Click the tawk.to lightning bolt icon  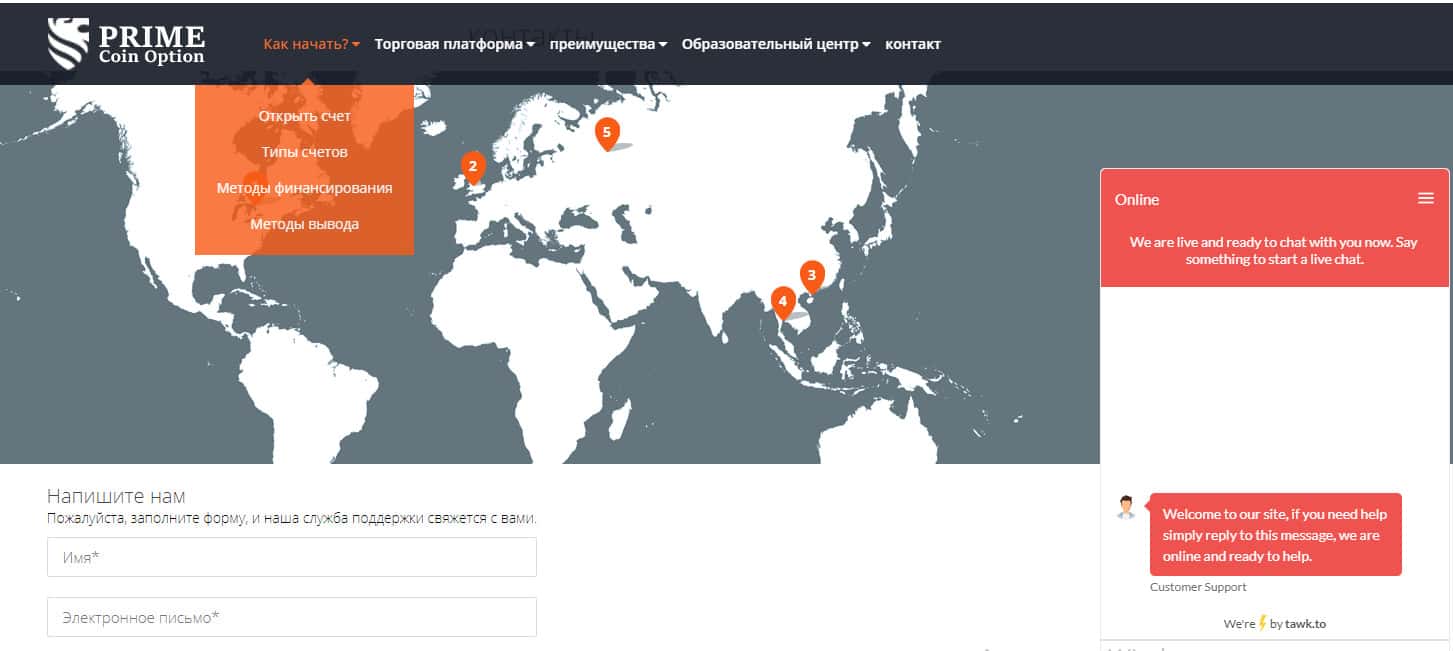[x=1262, y=623]
